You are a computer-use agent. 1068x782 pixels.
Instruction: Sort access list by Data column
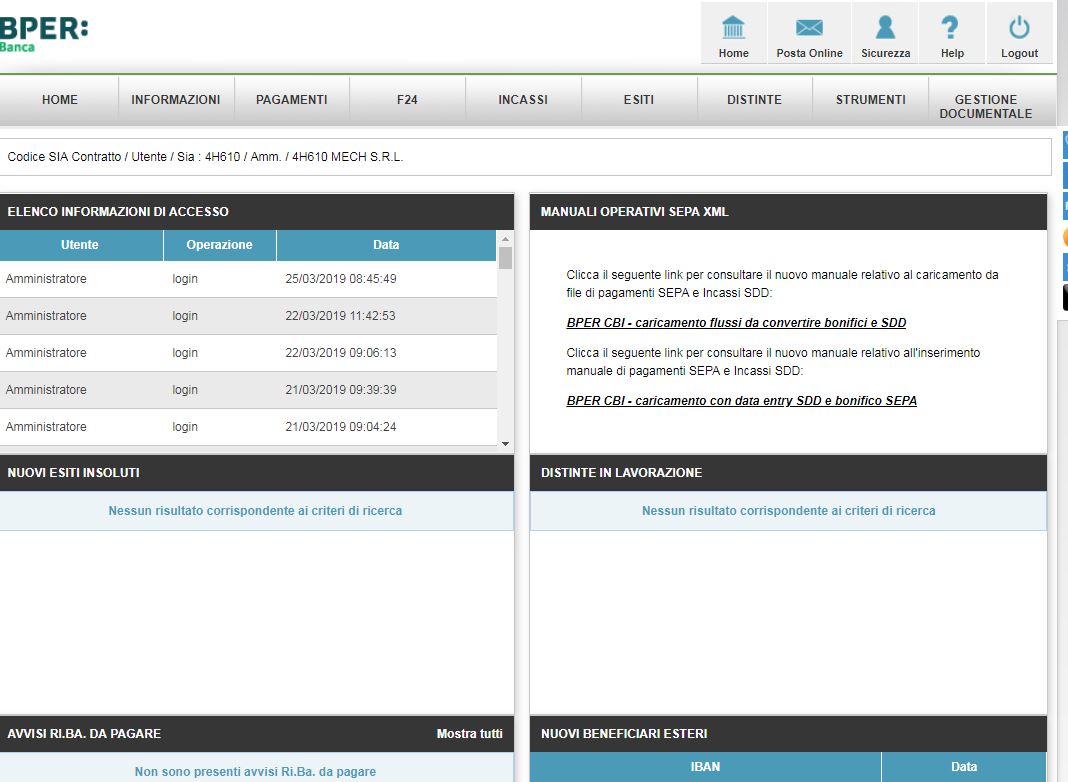(385, 245)
